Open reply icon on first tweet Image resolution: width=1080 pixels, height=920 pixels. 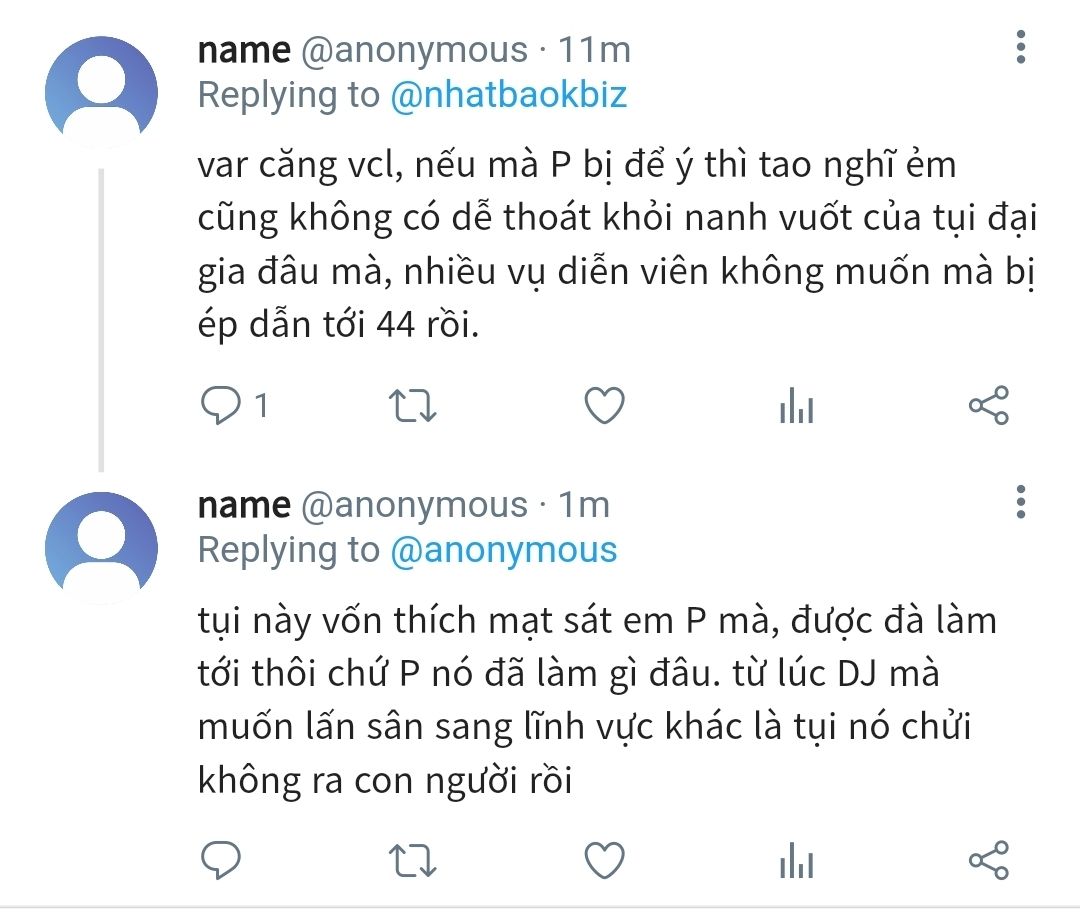220,405
